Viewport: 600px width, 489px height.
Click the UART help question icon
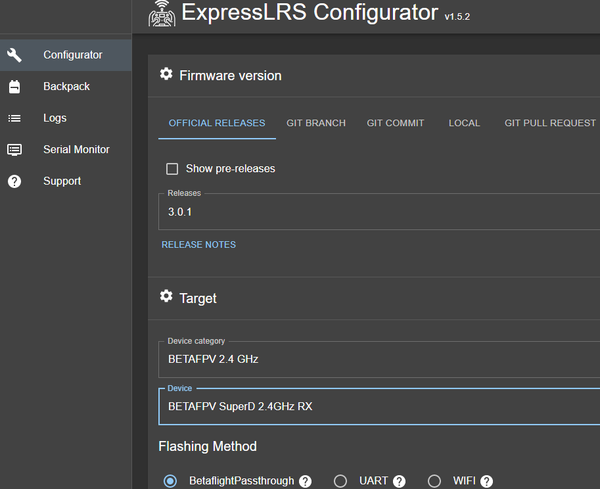point(399,481)
